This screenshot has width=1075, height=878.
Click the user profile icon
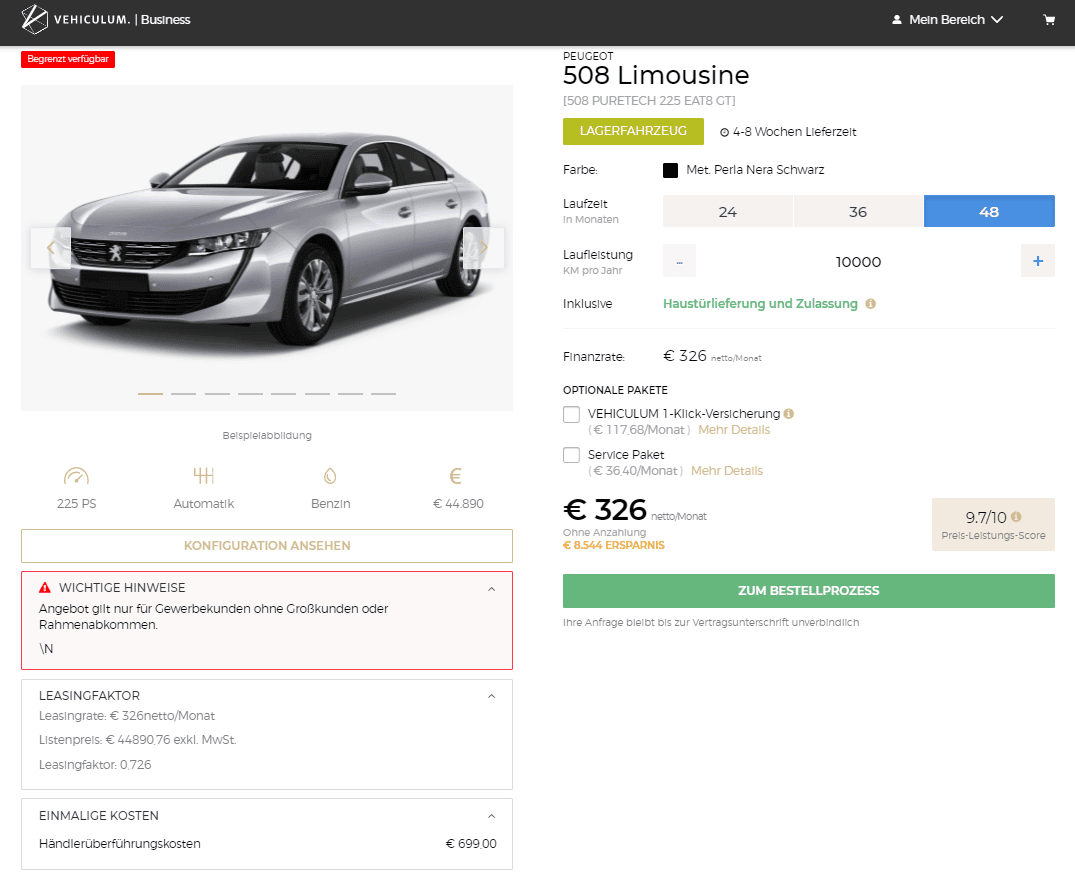(x=897, y=20)
